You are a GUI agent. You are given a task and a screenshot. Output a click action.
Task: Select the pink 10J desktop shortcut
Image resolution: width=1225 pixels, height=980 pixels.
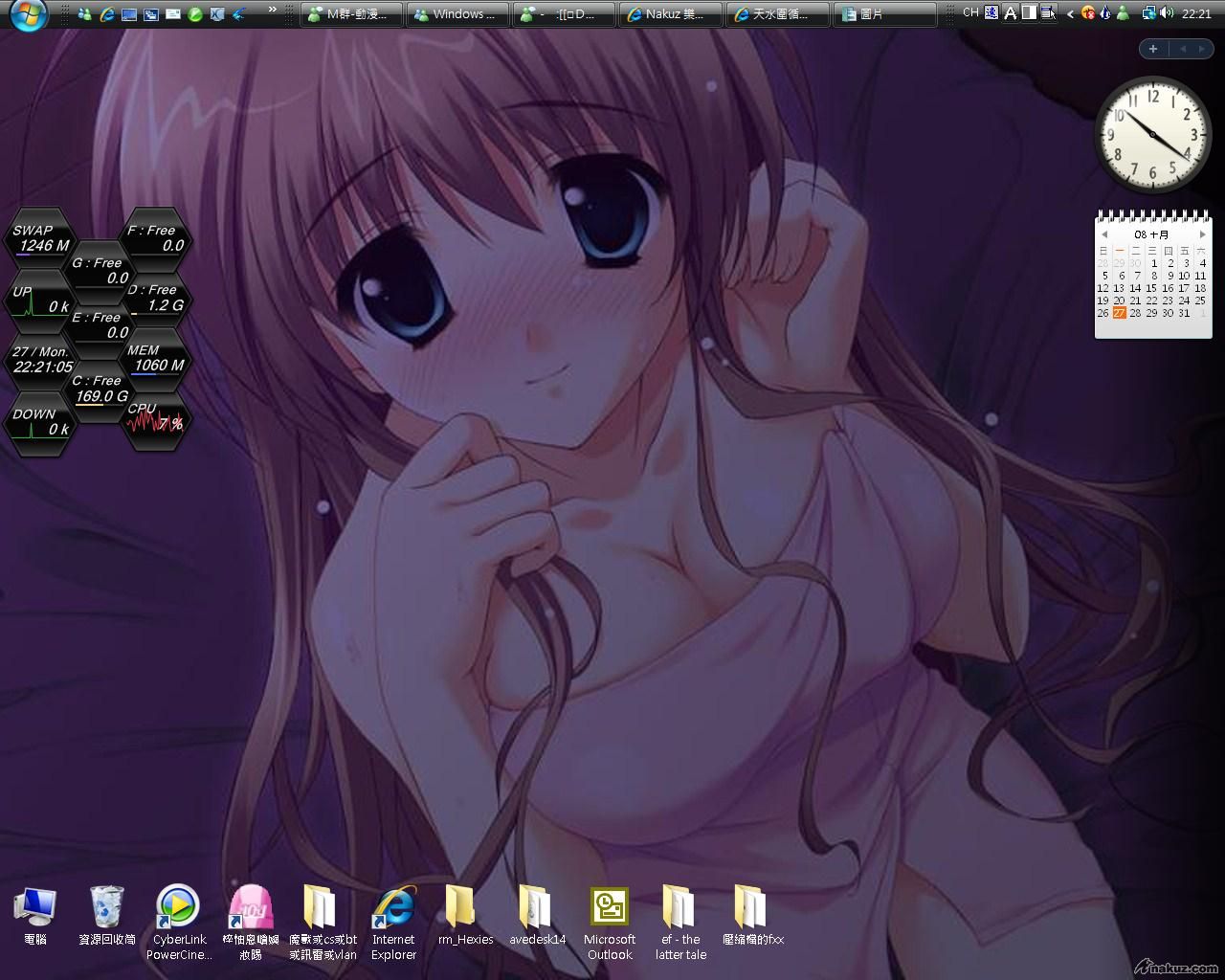[x=251, y=924]
